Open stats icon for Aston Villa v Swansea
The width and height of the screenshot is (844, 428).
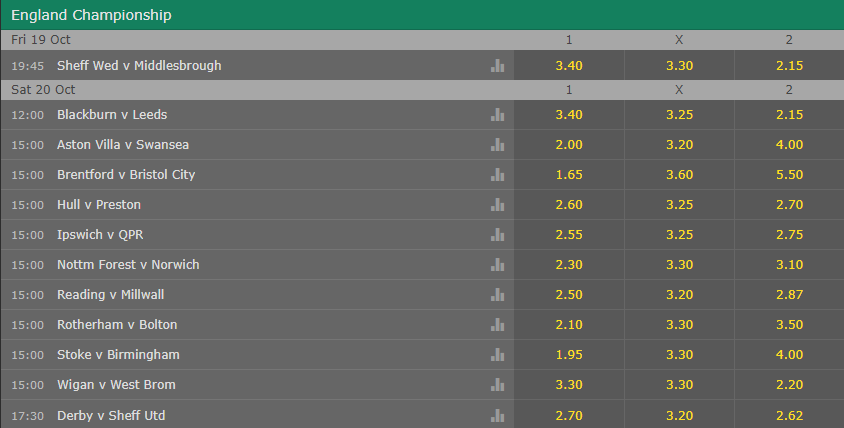[497, 145]
